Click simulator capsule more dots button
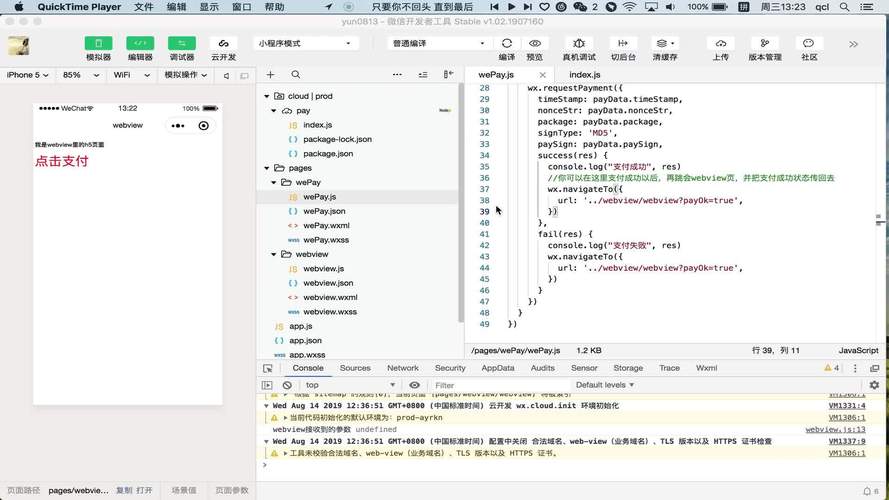Image resolution: width=889 pixels, height=500 pixels. tap(178, 126)
